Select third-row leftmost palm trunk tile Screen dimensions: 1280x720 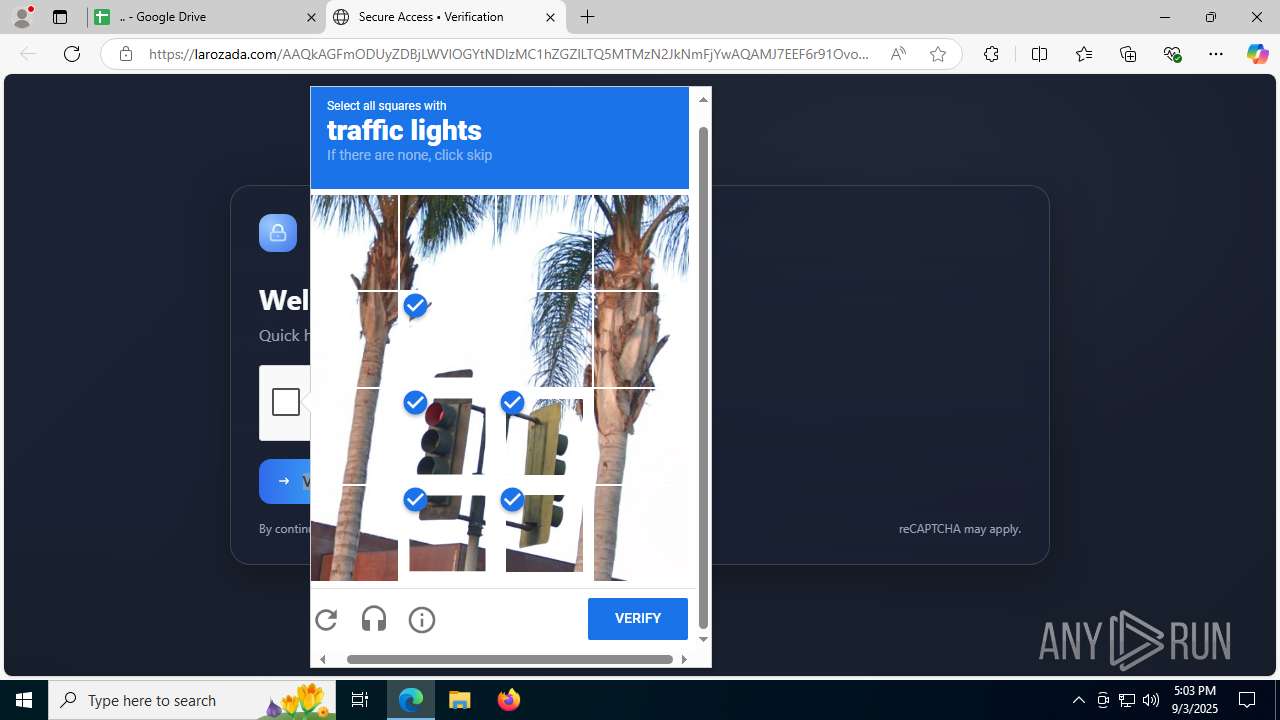(x=354, y=436)
